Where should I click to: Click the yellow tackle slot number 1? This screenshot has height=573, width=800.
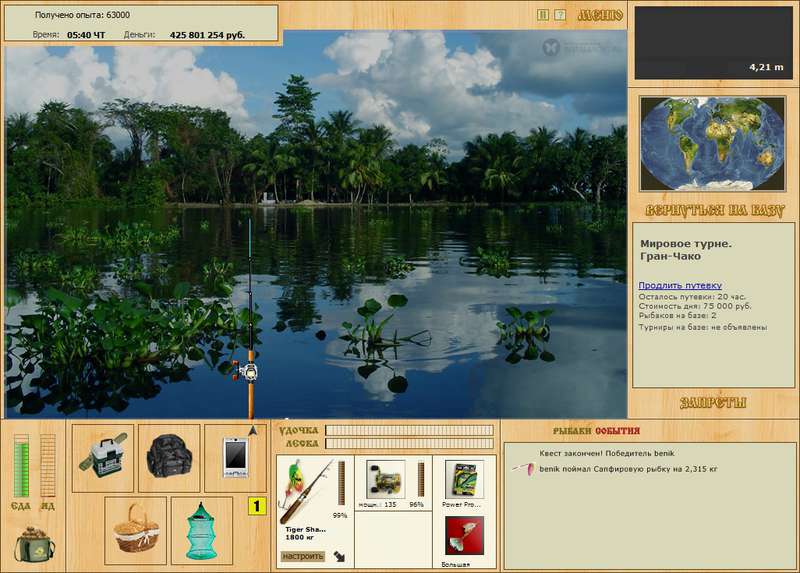click(x=257, y=506)
